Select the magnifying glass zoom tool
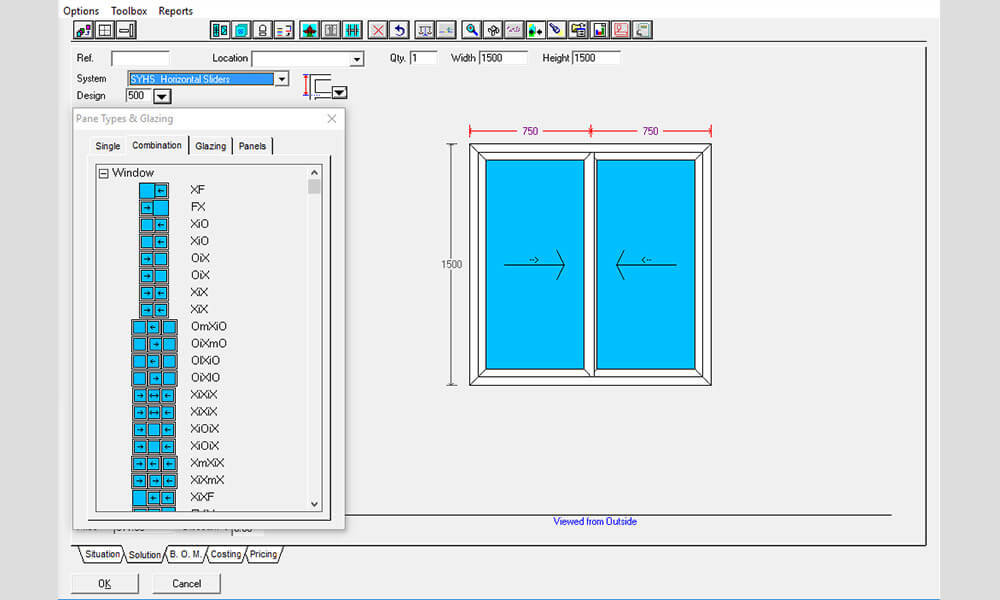1000x600 pixels. pos(472,30)
